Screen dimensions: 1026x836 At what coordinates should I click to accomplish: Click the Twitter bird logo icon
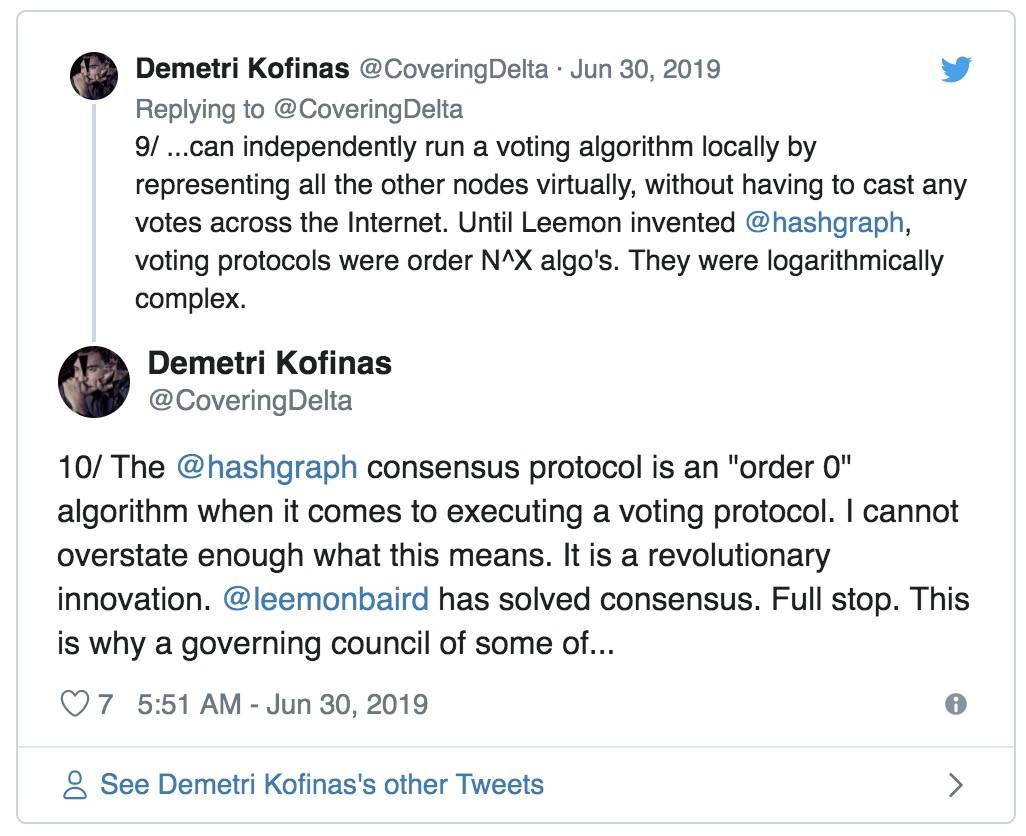pos(956,69)
